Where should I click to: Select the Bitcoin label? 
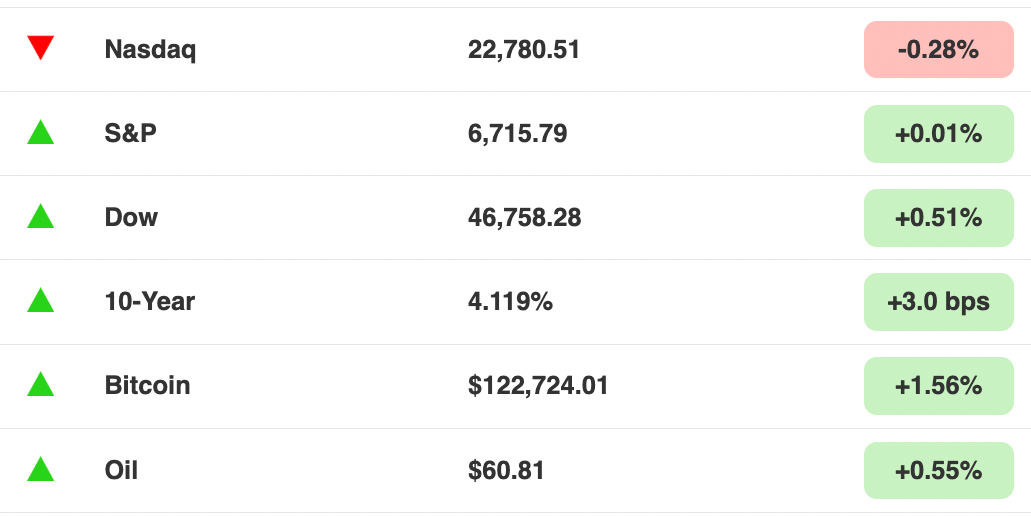coord(147,386)
